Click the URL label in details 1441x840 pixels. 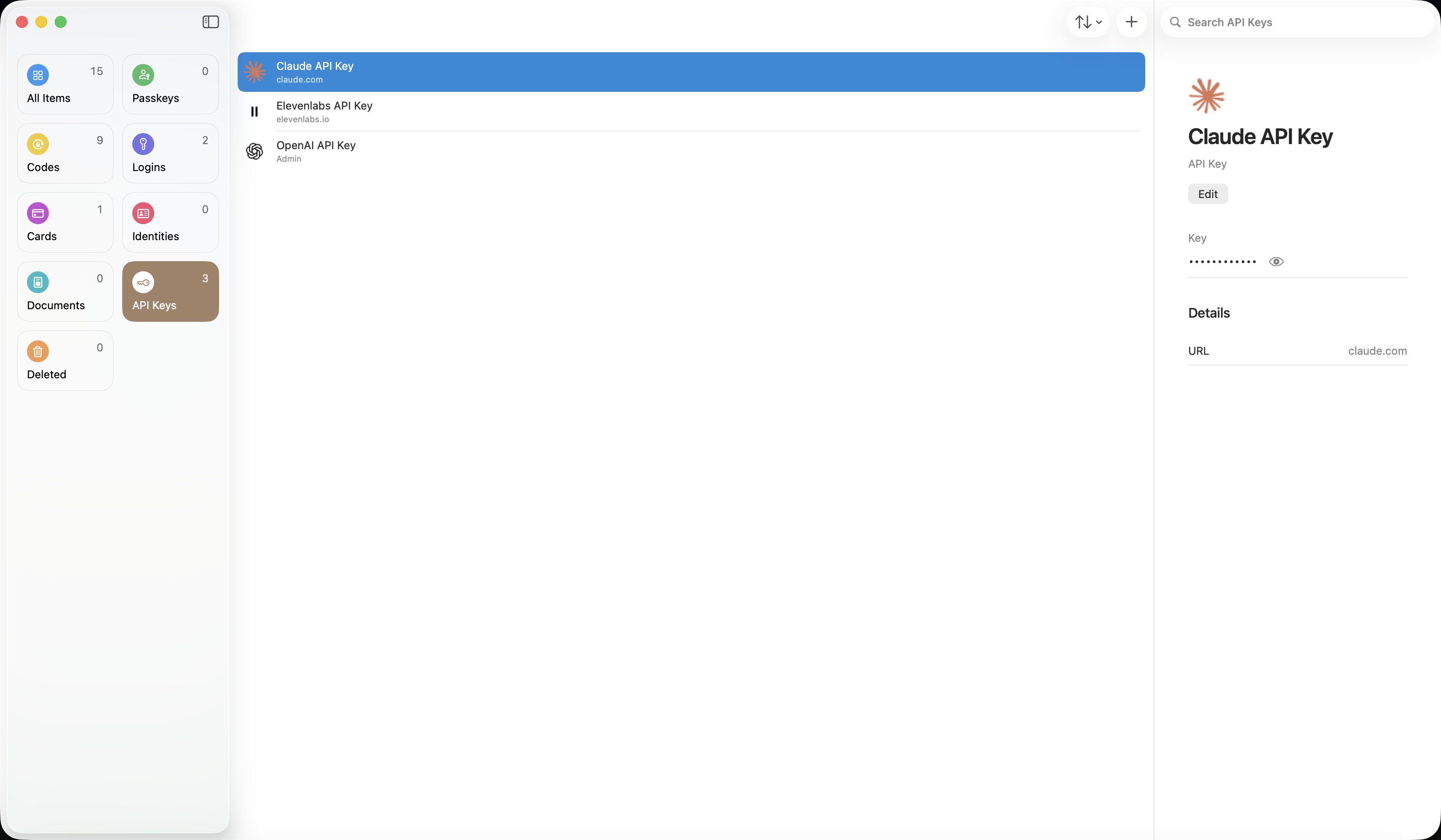click(1199, 351)
